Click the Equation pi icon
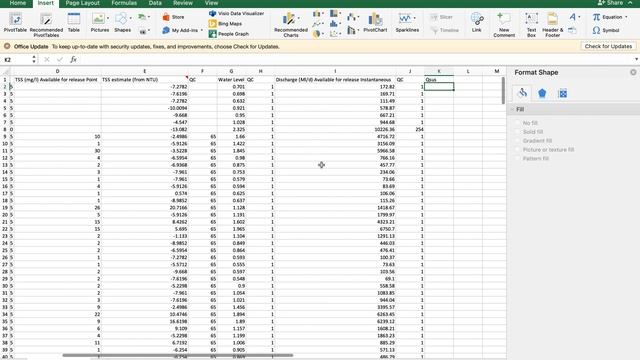 point(596,17)
